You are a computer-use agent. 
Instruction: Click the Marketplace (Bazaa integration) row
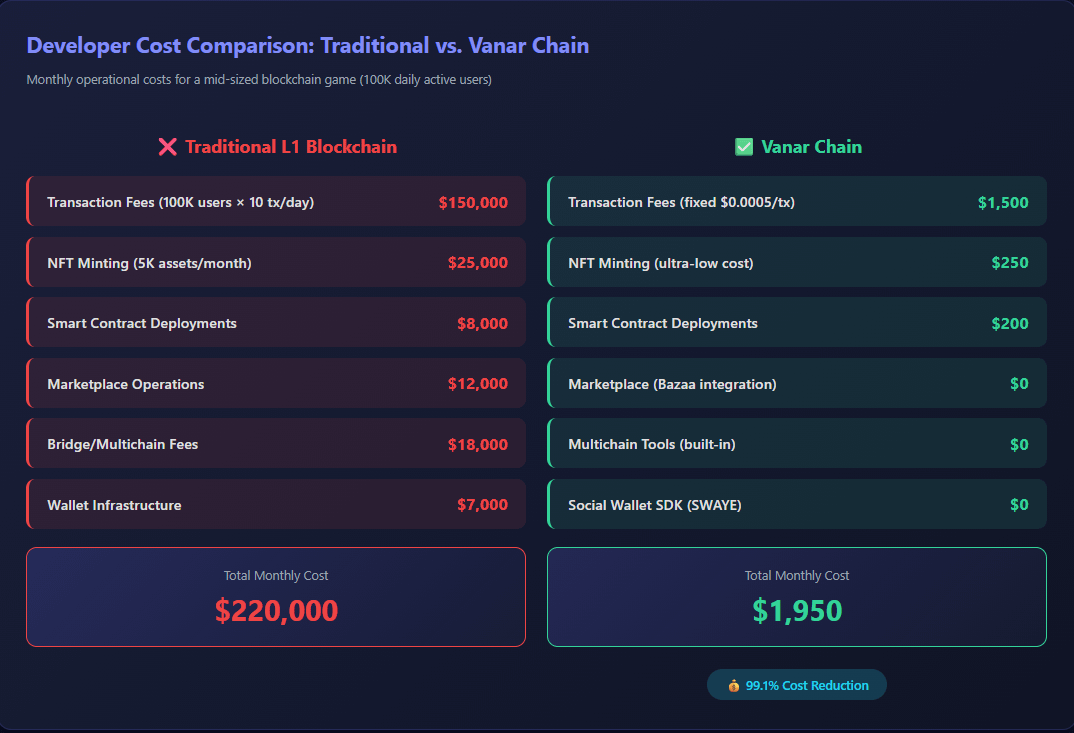[797, 384]
